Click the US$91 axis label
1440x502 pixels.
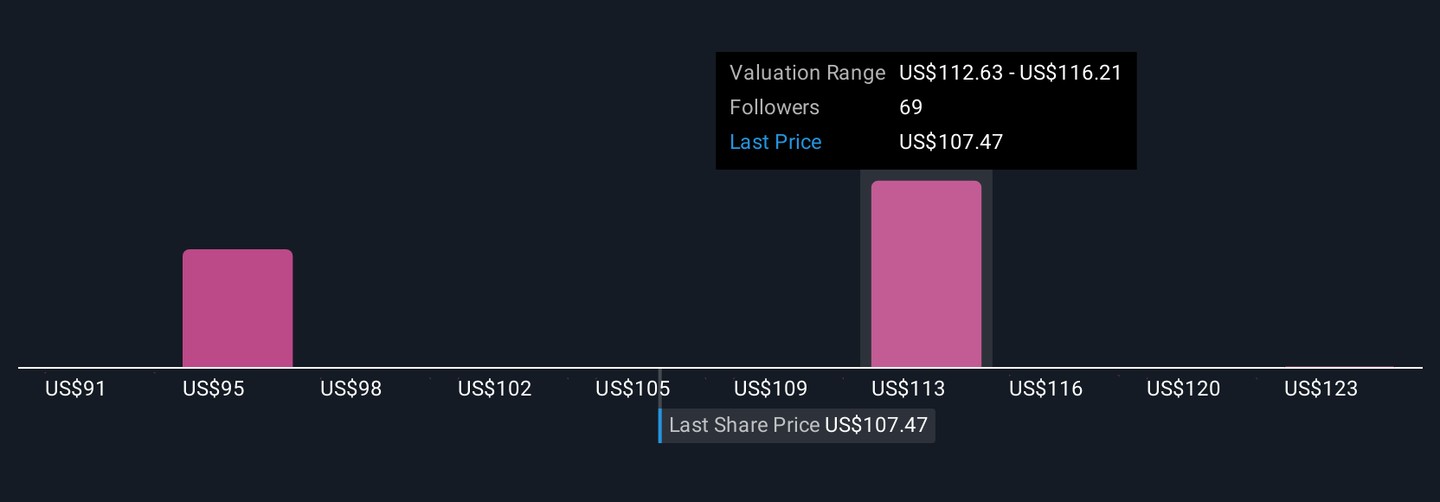coord(75,389)
